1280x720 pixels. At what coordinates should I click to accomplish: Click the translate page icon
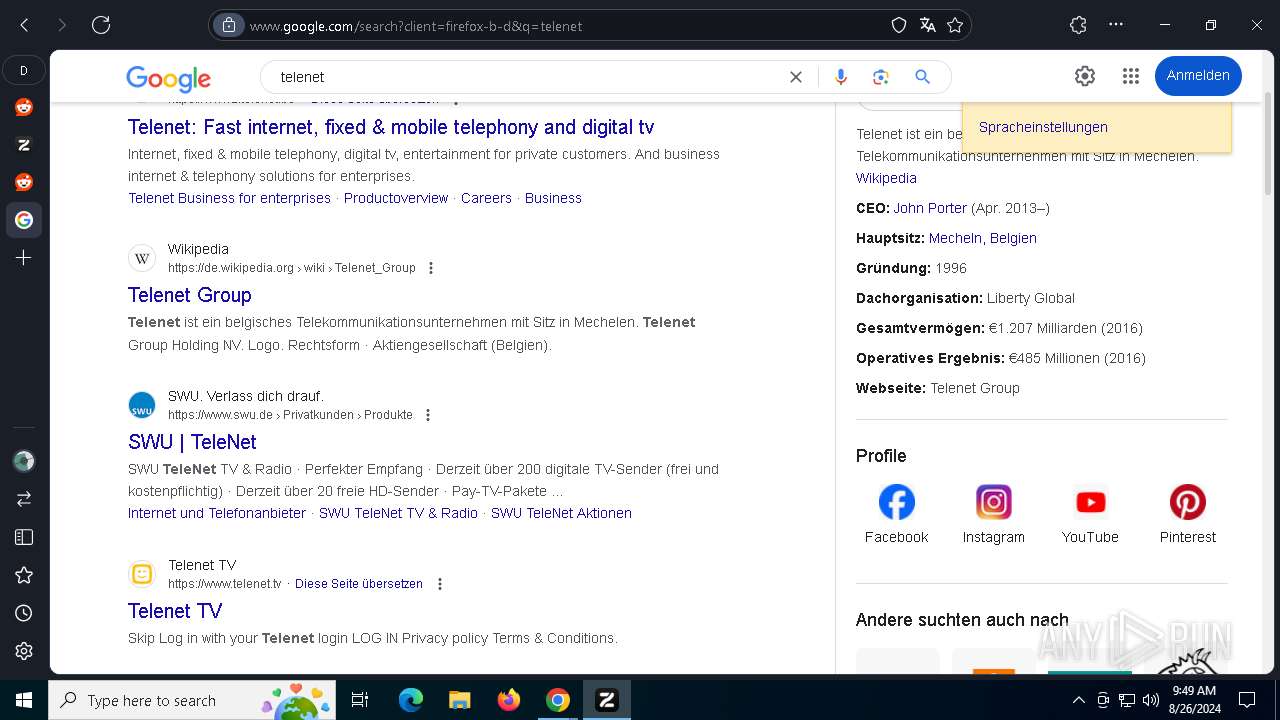click(927, 26)
